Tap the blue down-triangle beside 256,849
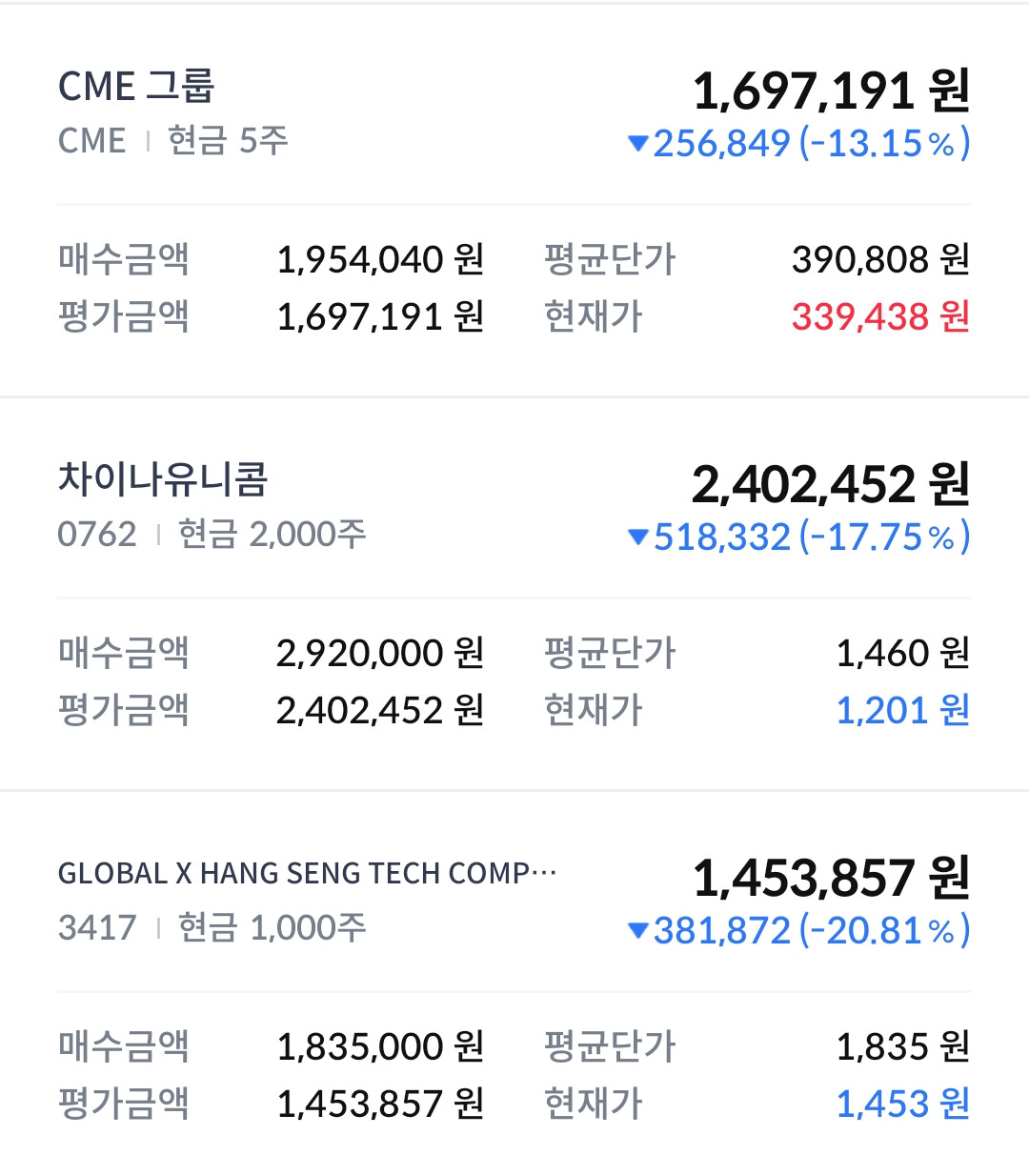 [x=638, y=144]
